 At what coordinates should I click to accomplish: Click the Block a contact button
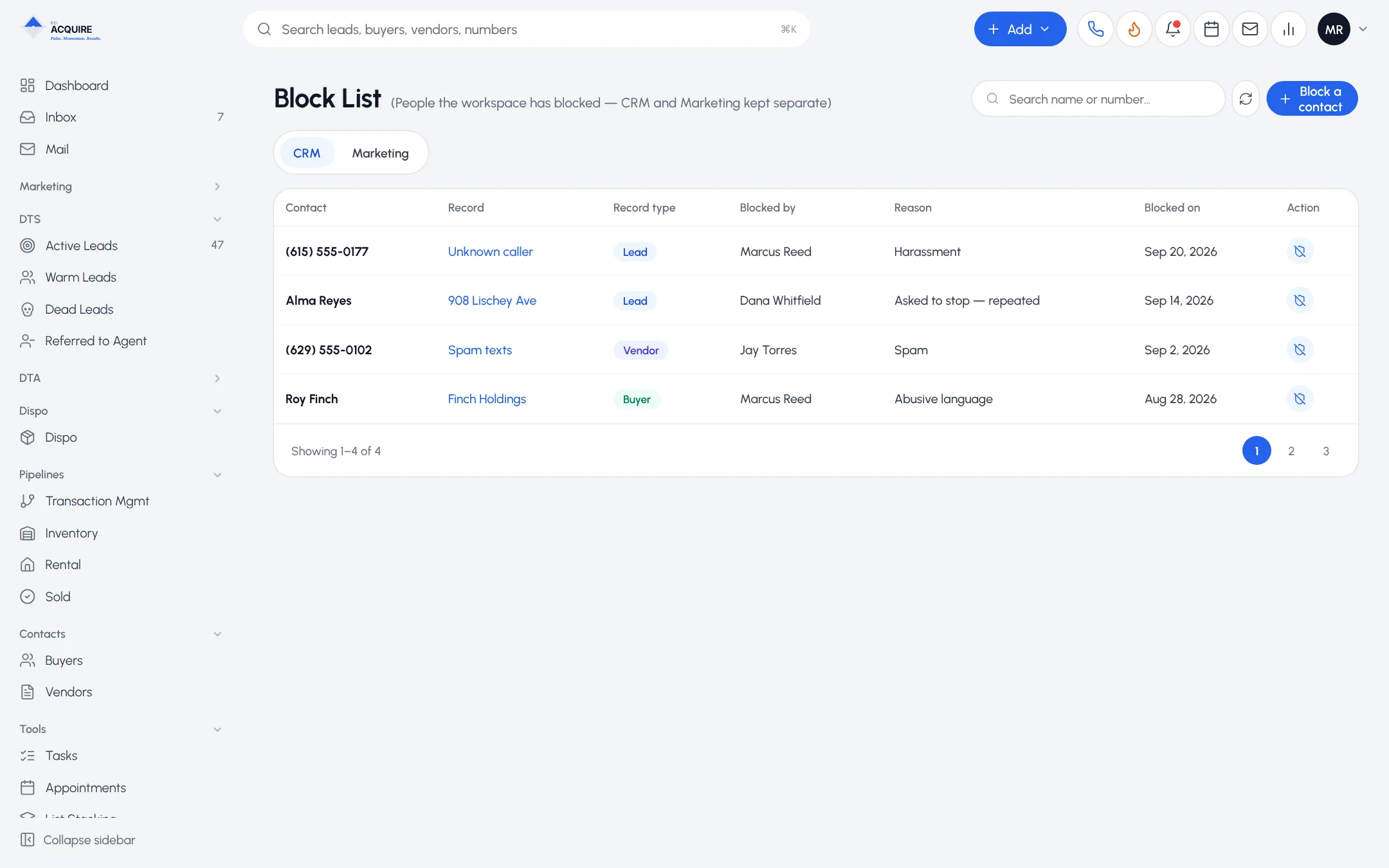point(1312,98)
